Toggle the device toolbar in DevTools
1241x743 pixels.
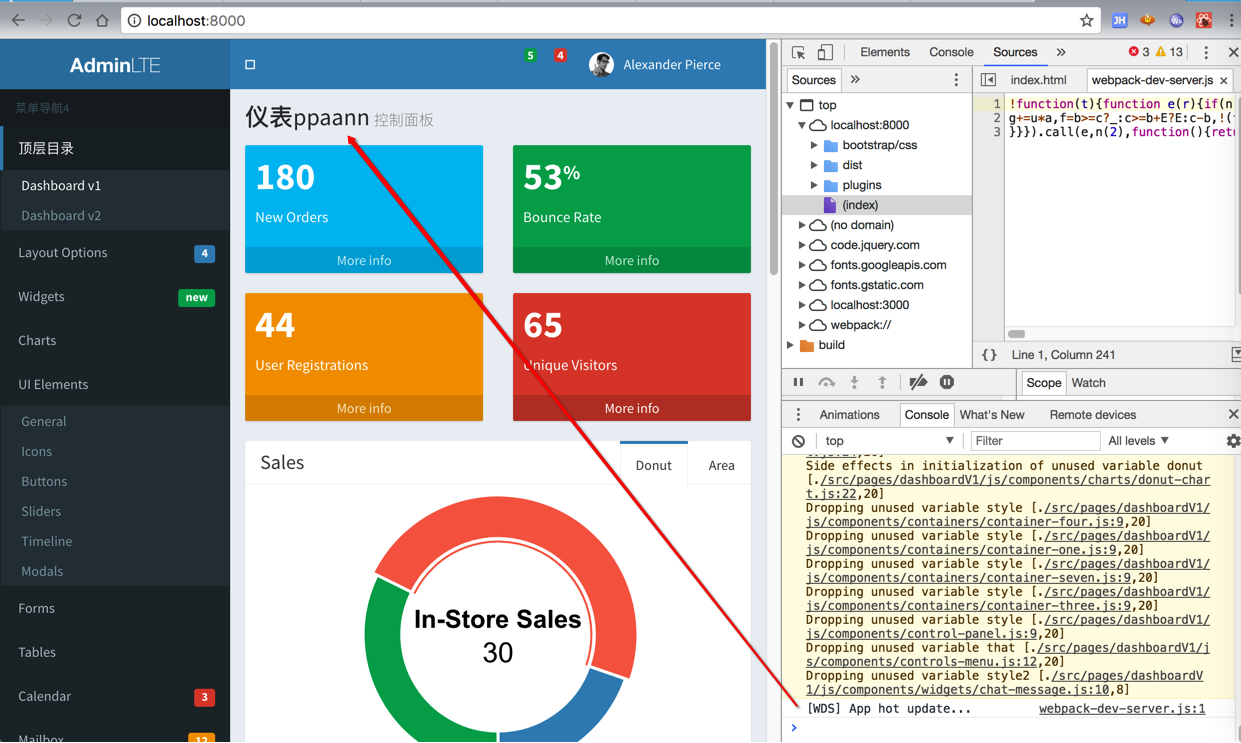825,52
